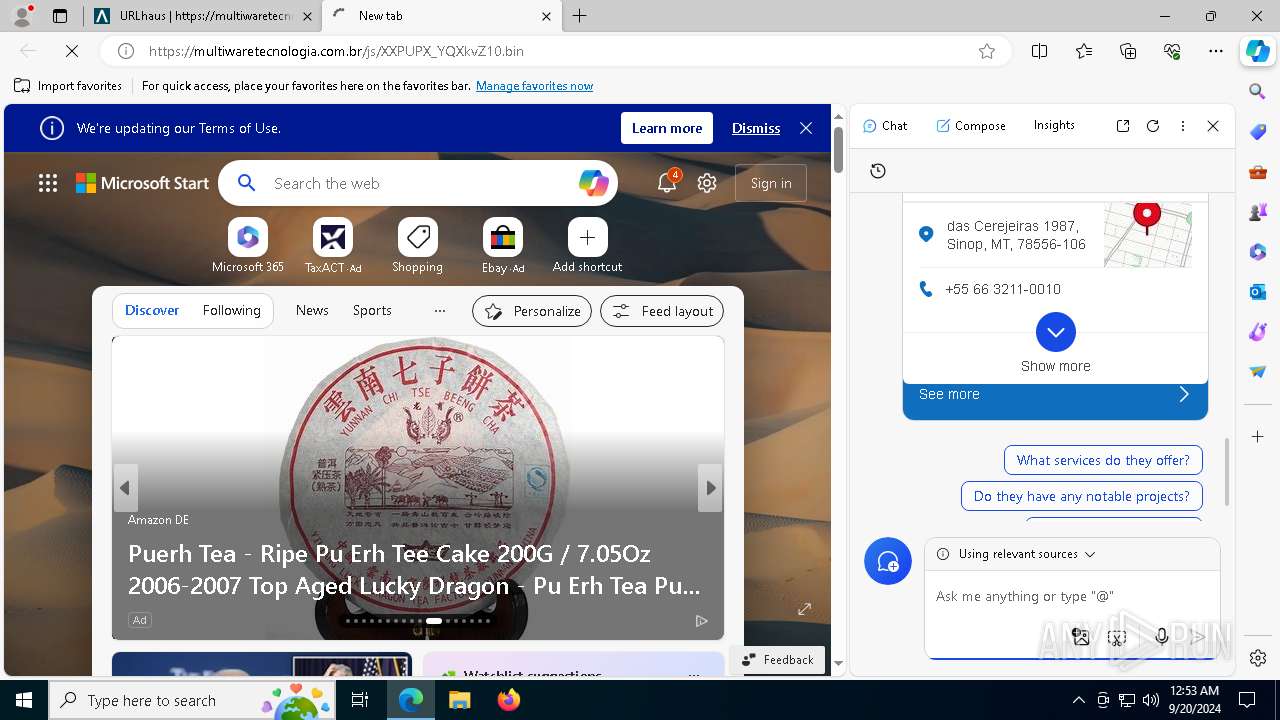Viewport: 1280px width, 720px height.
Task: Click Sign in button
Action: click(771, 183)
